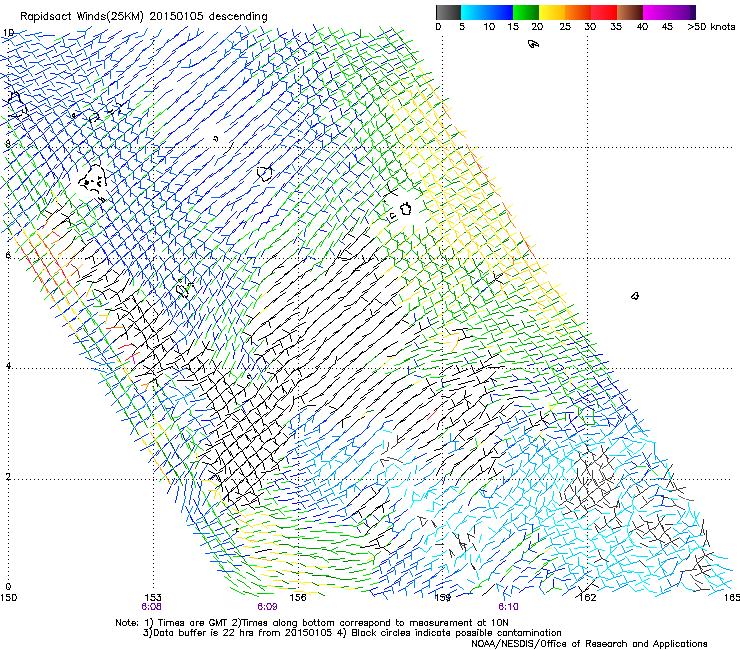Click the "162" longitude axis label
This screenshot has height=650, width=740.
tap(588, 598)
